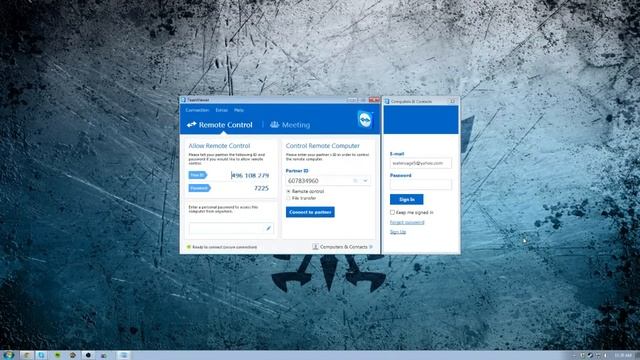Open the Sign Up link
640x360 pixels.
pos(398,232)
